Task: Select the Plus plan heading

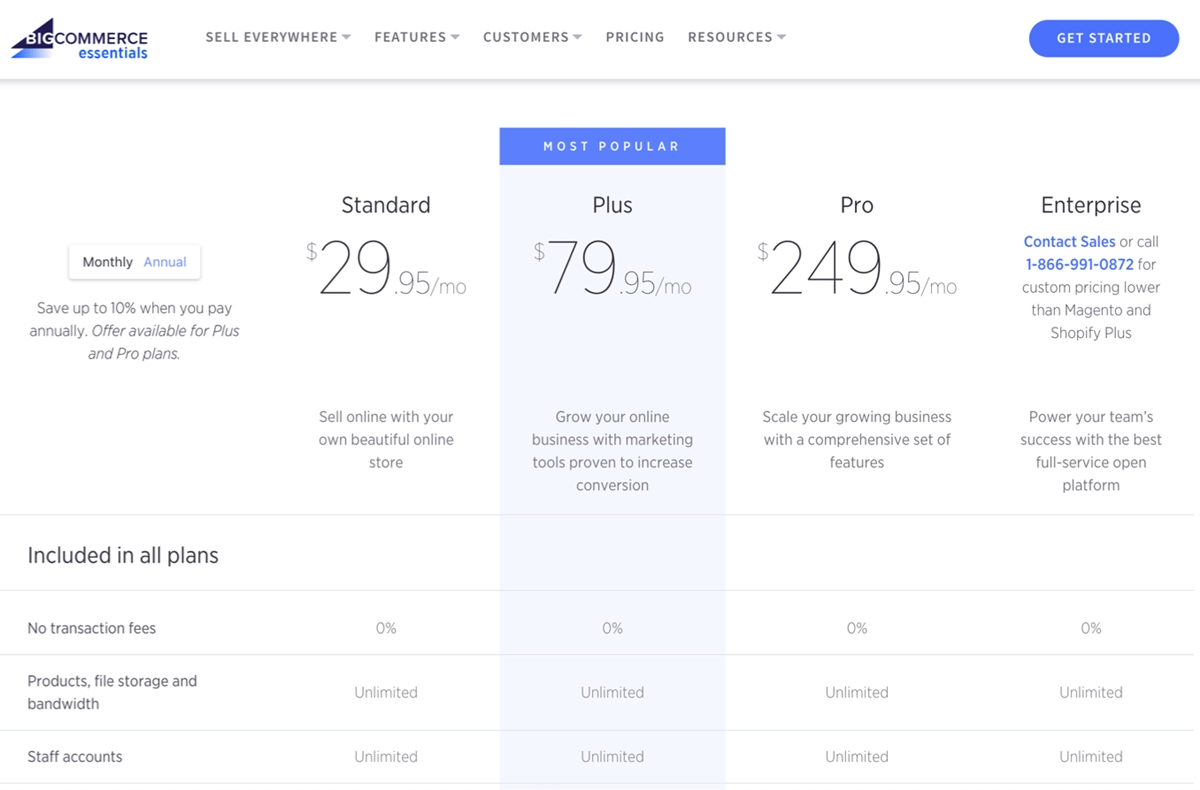Action: click(x=612, y=205)
